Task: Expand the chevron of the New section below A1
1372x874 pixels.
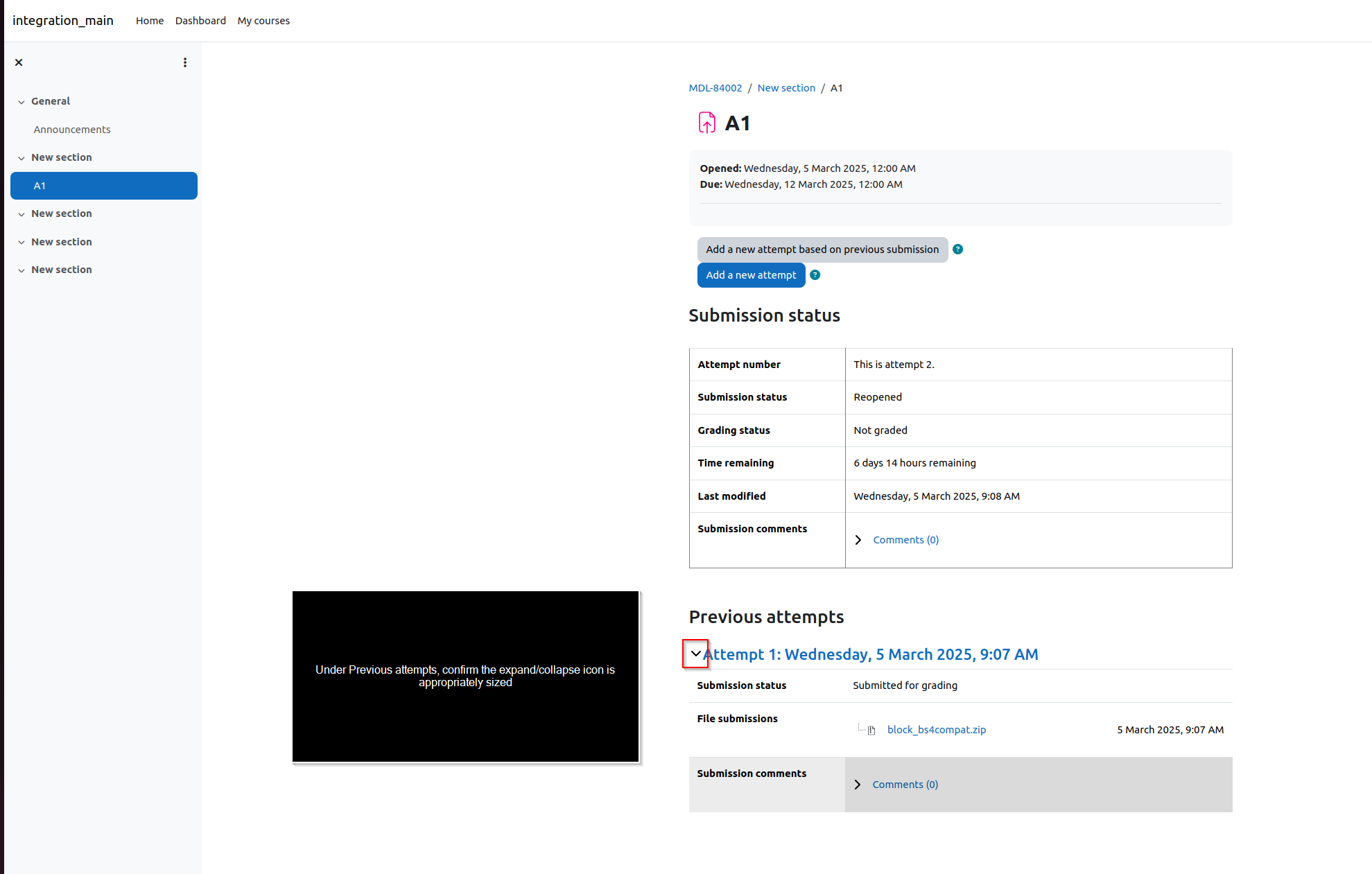Action: pos(21,214)
